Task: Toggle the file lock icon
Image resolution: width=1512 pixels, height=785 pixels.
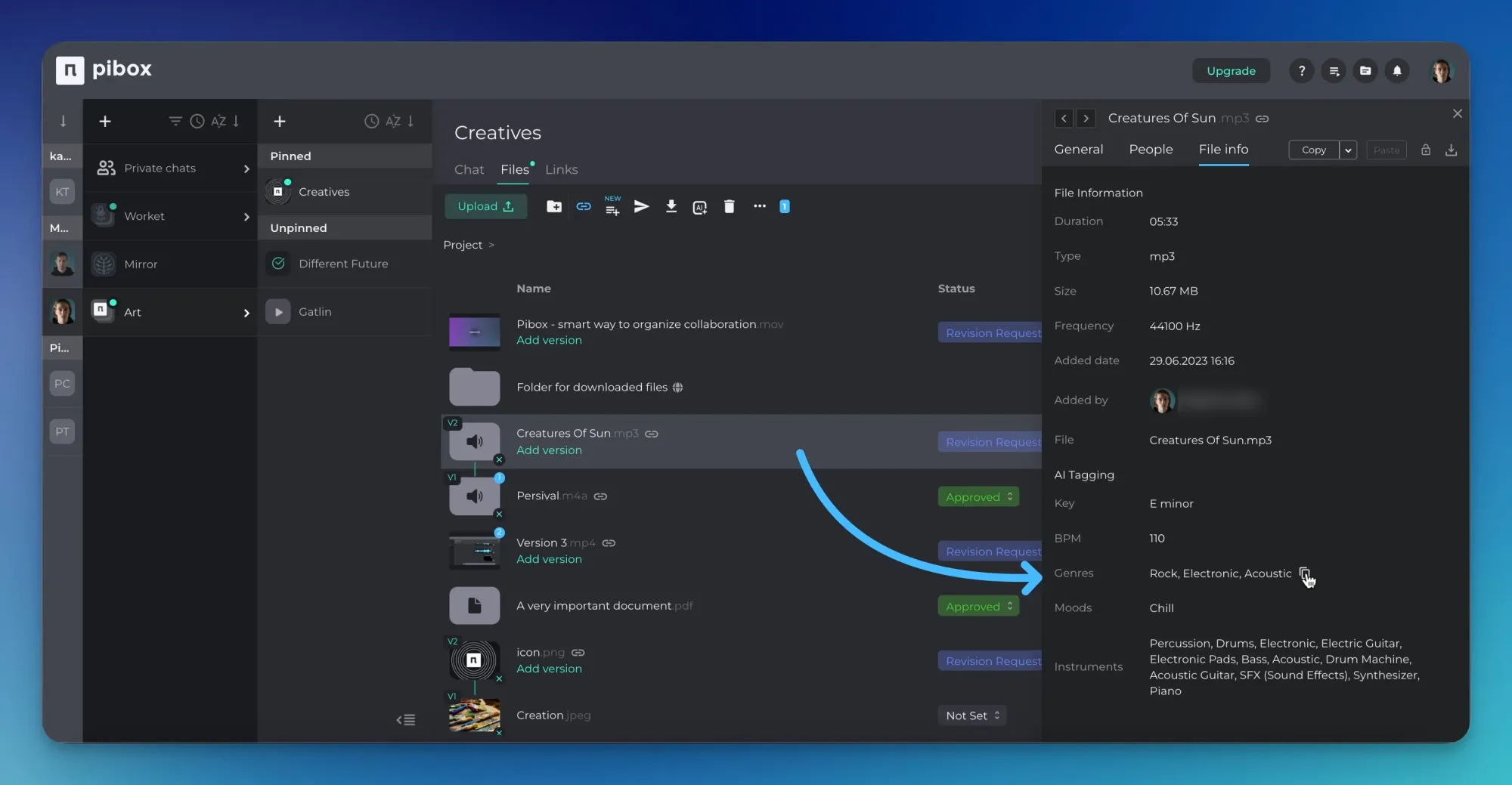Action: coord(1426,150)
